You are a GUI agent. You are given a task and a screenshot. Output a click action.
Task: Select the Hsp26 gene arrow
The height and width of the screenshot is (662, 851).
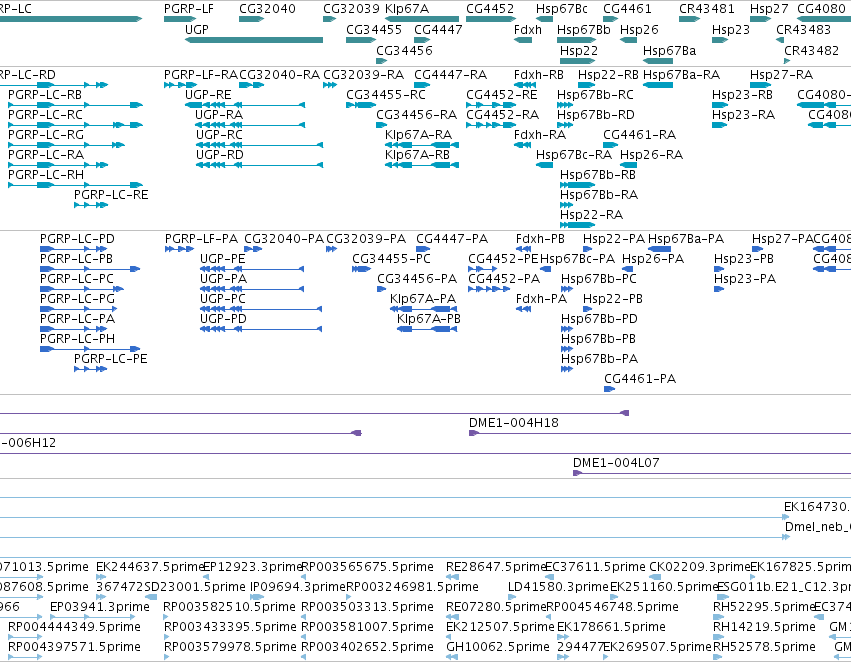(x=628, y=40)
